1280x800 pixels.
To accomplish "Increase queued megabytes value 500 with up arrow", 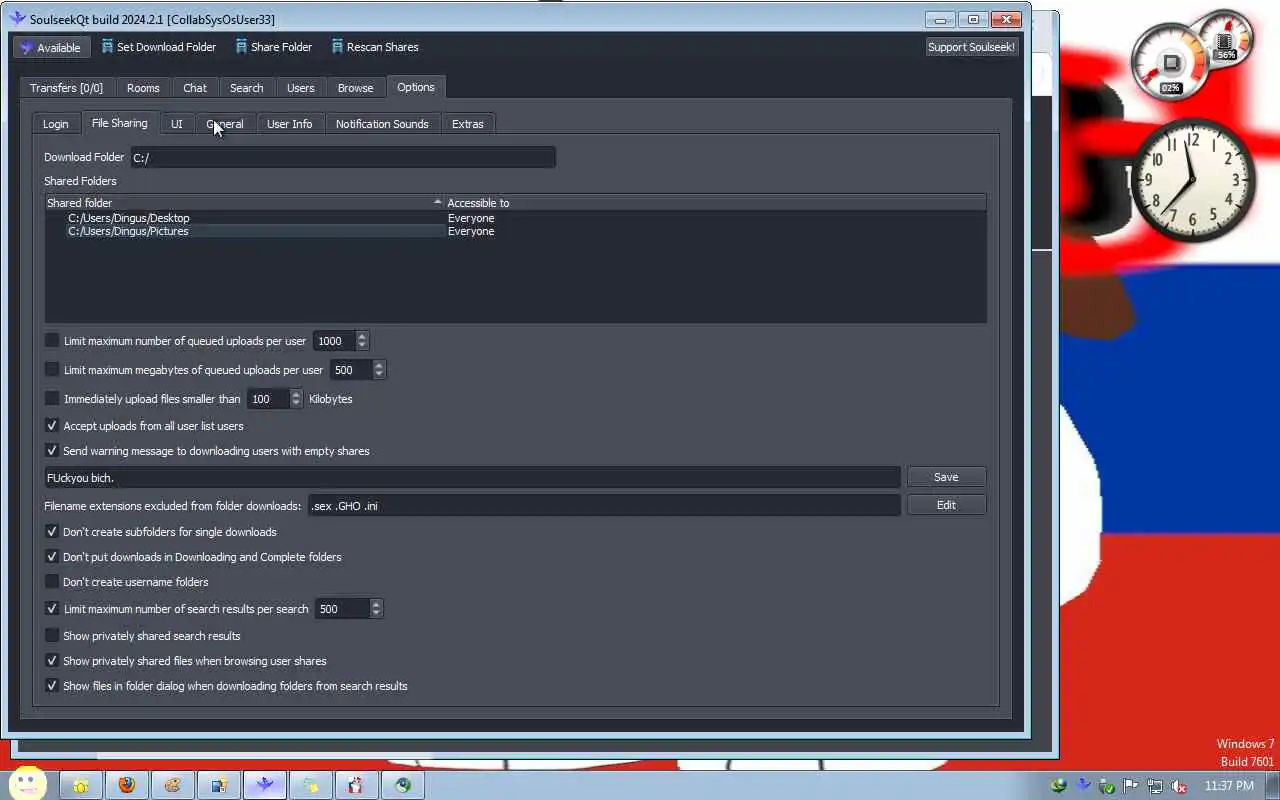I will tap(378, 365).
